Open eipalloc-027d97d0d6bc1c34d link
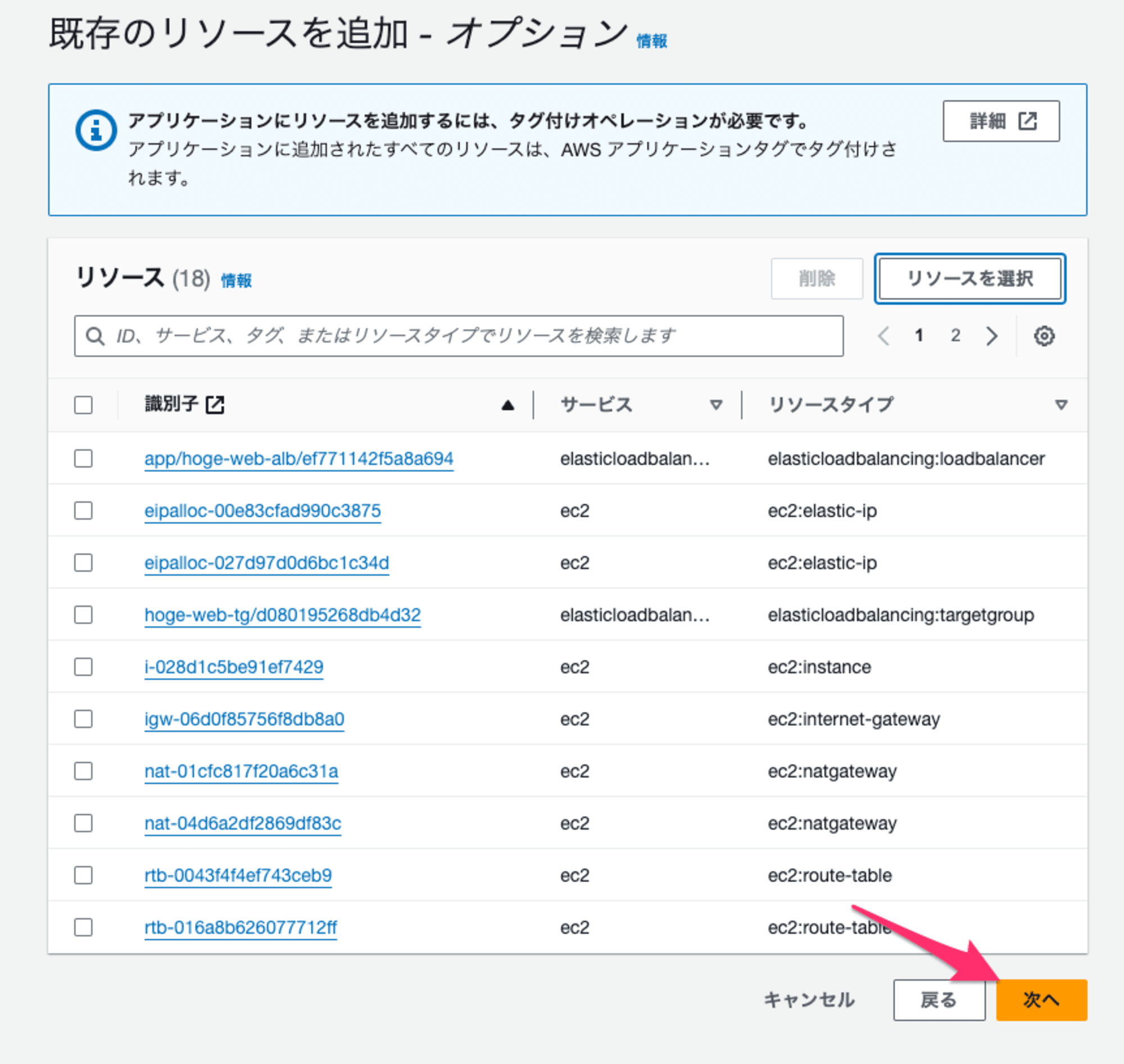The image size is (1124, 1064). (x=266, y=563)
